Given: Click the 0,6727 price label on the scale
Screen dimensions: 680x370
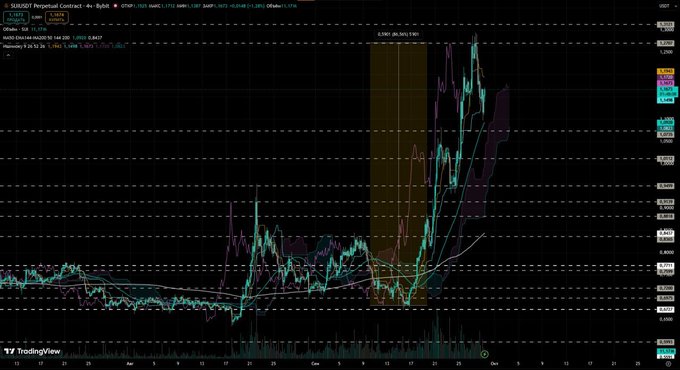Looking at the screenshot, I should 666,309.
